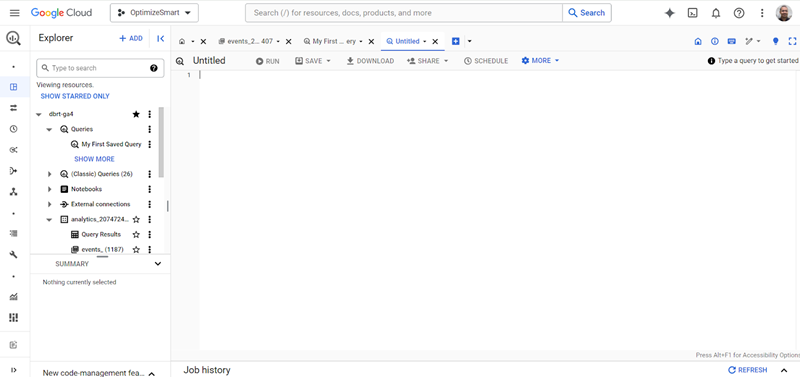Open Data transfers in left rail
This screenshot has width=800, height=377.
14,108
